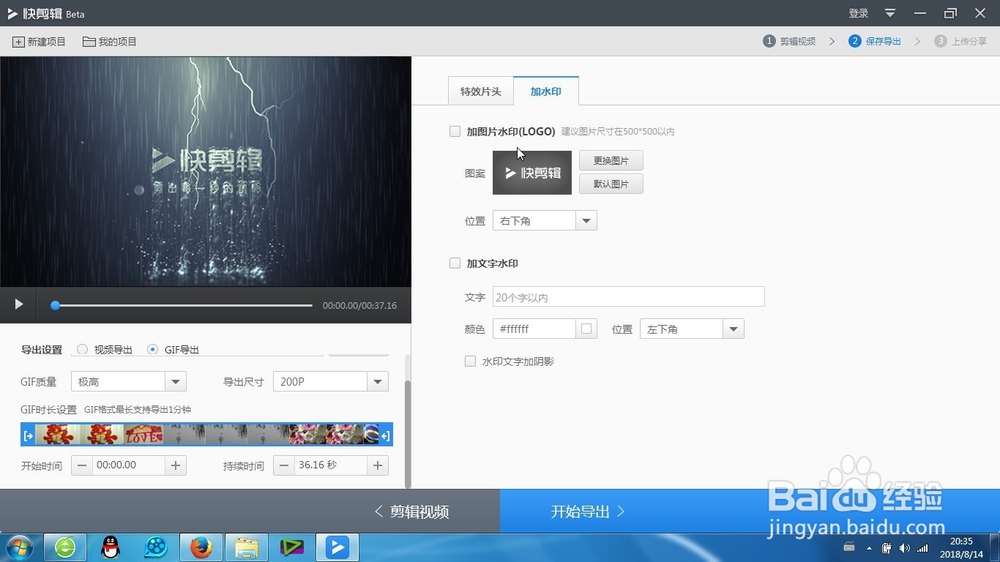Select GIF导出 radio button

pos(152,350)
